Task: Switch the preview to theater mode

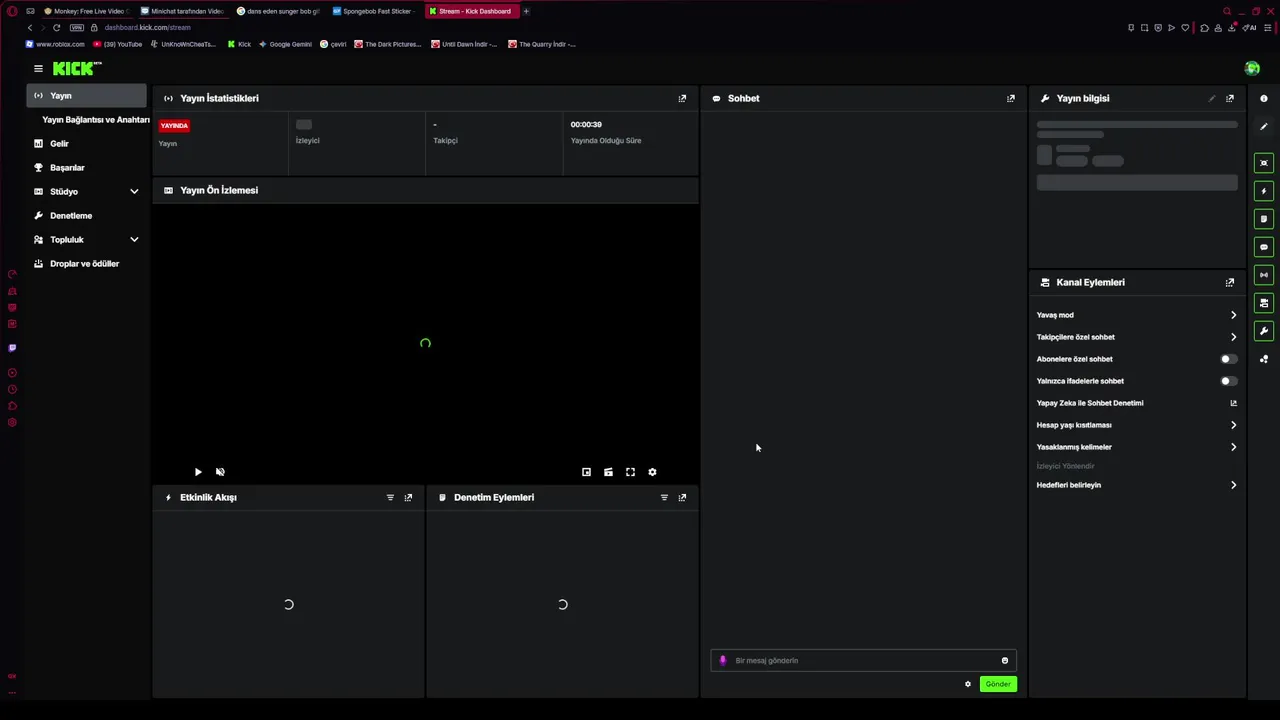Action: (x=608, y=472)
